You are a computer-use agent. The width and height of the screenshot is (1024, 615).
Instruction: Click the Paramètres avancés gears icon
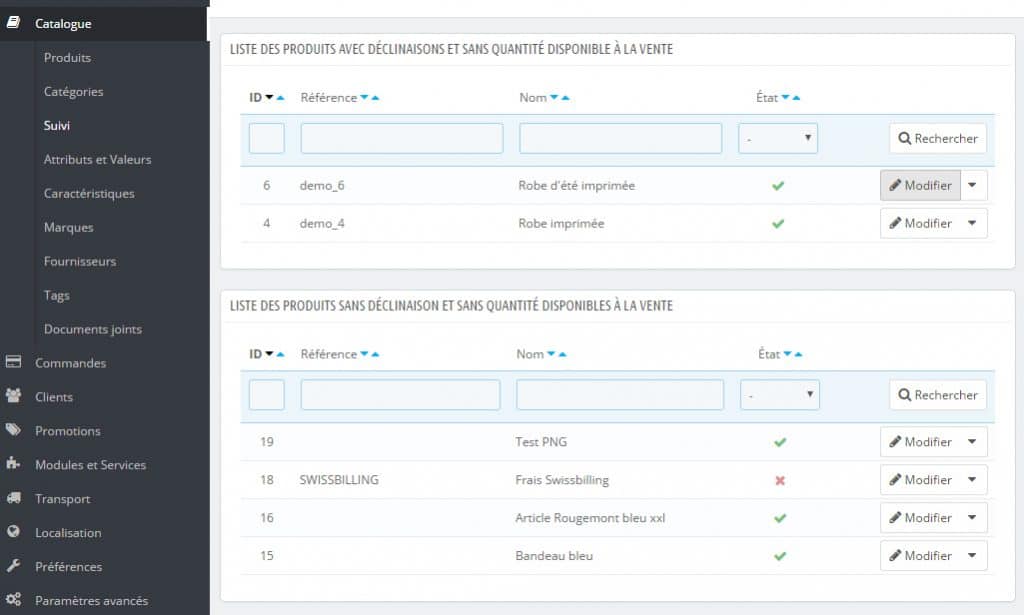click(13, 599)
